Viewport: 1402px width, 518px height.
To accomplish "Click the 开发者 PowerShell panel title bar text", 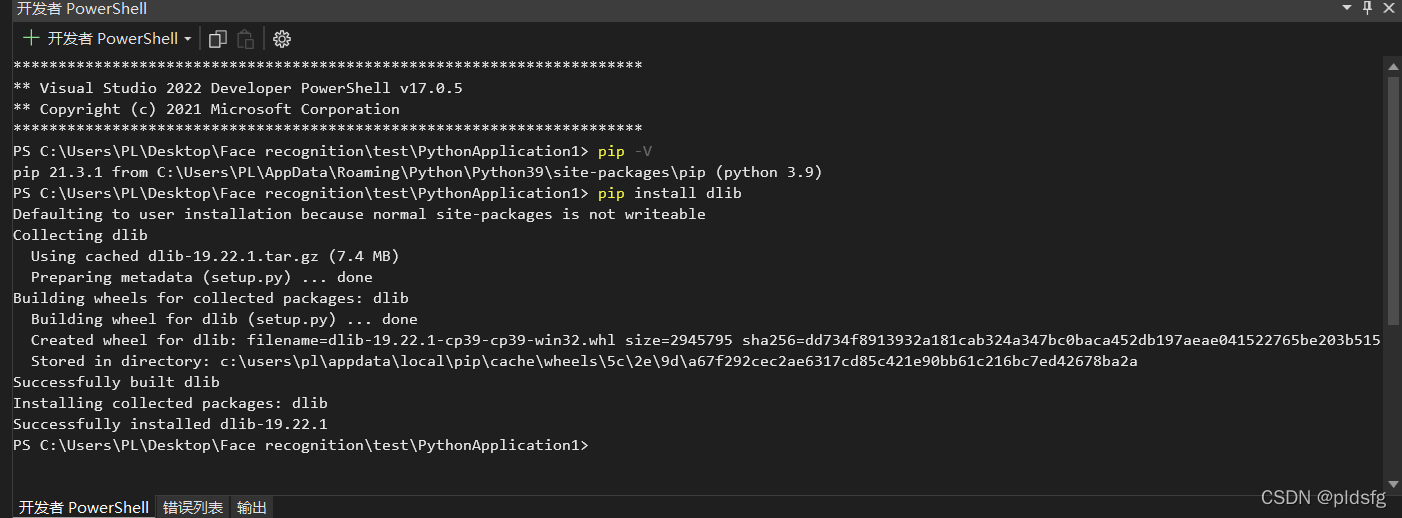I will tap(82, 8).
